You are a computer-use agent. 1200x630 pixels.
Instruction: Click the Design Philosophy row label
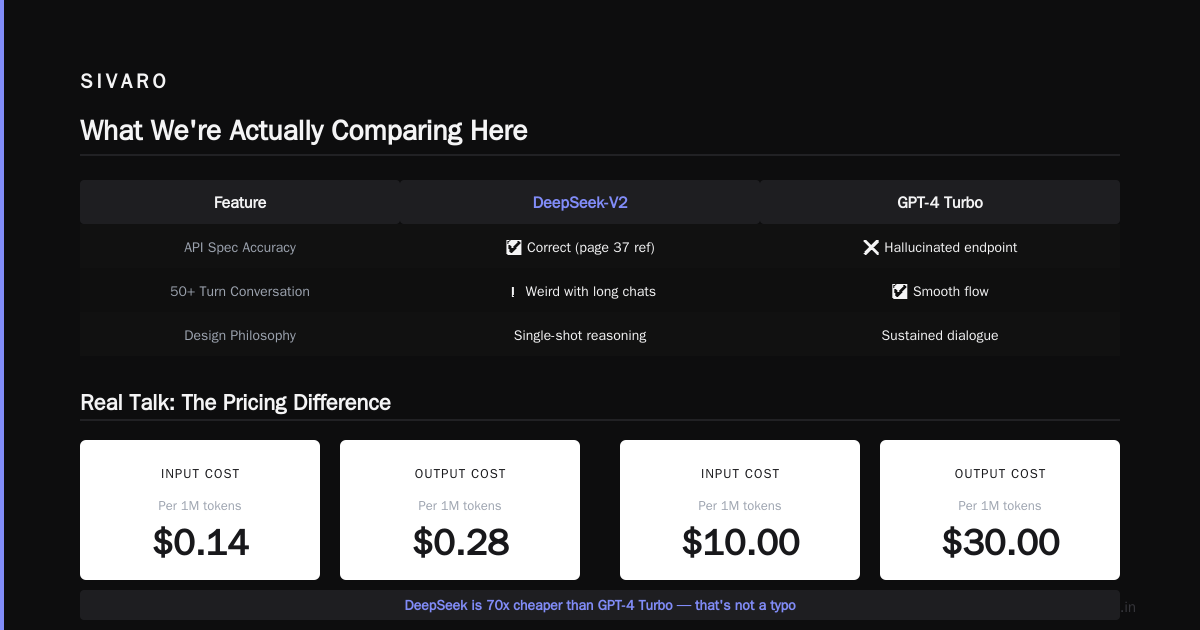(240, 335)
